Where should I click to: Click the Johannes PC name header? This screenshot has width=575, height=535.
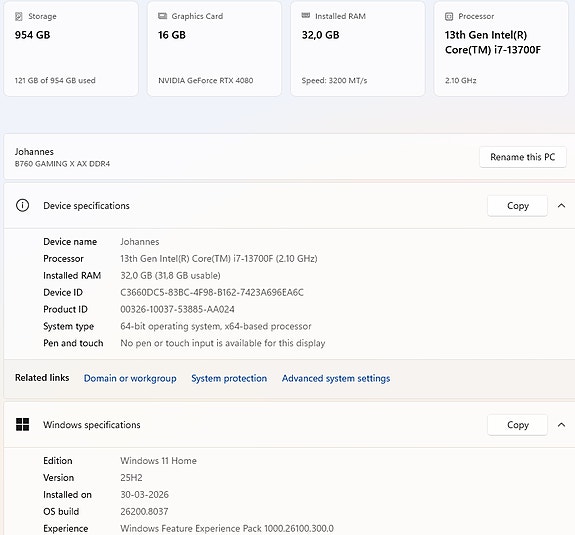point(34,151)
